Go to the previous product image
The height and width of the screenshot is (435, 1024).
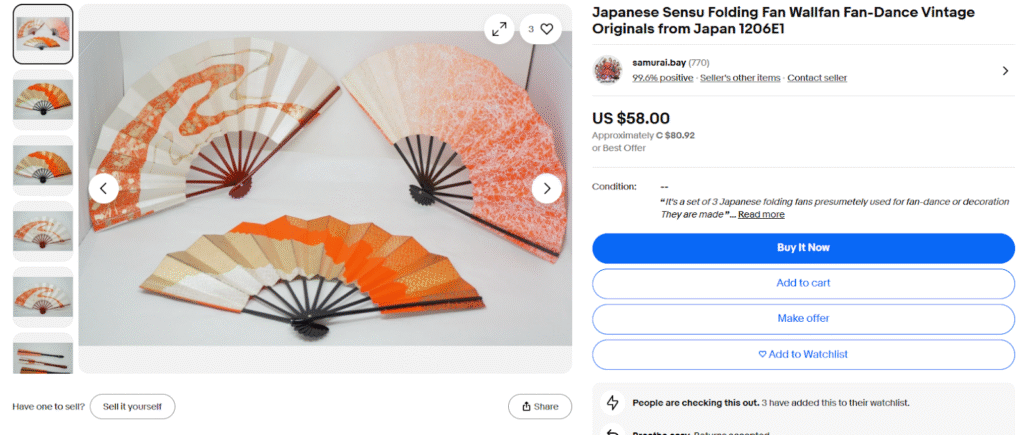104,187
